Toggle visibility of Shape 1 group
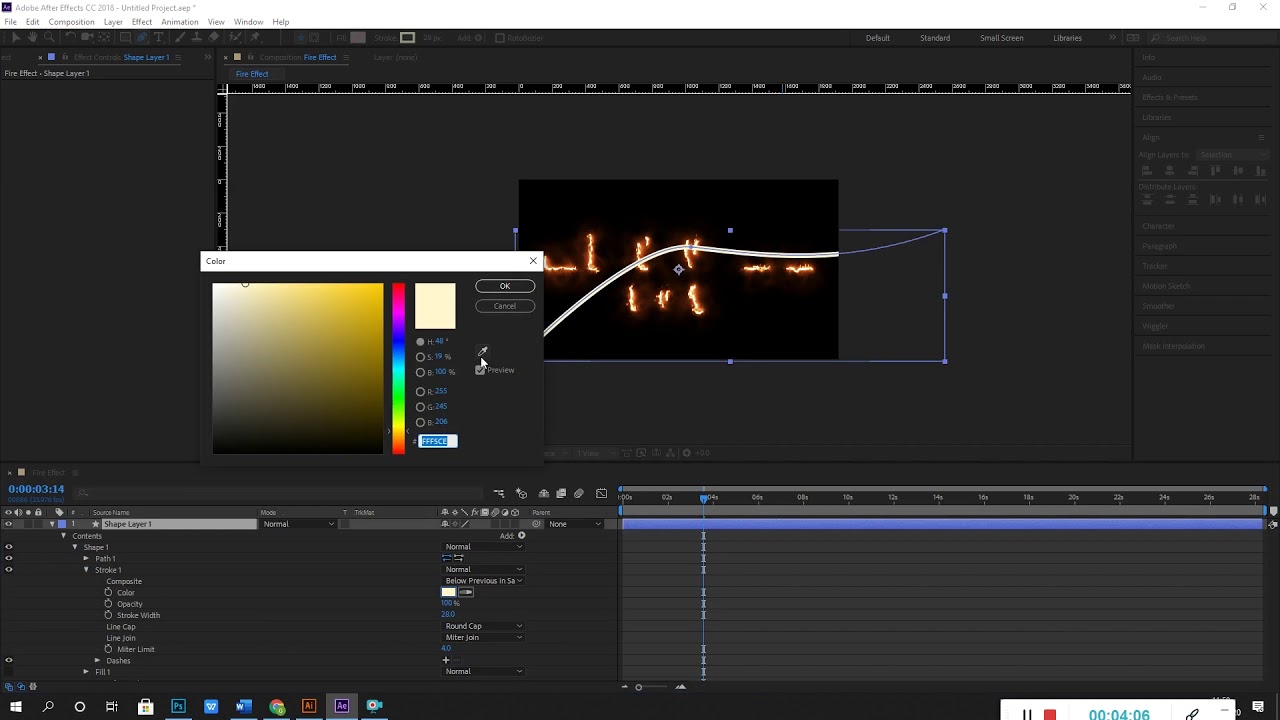Image resolution: width=1280 pixels, height=720 pixels. (9, 547)
